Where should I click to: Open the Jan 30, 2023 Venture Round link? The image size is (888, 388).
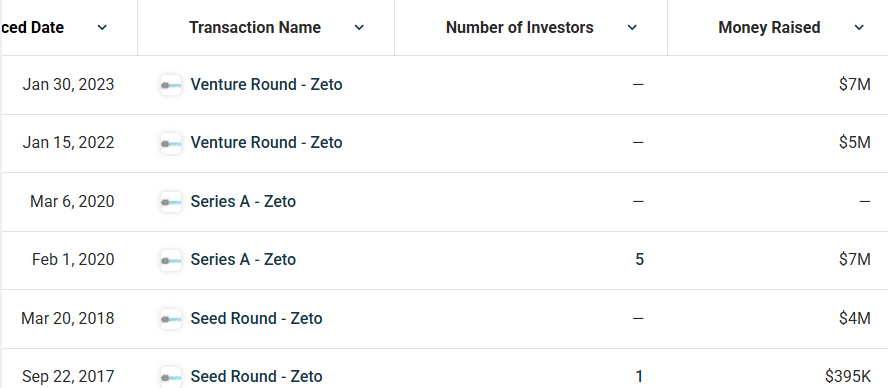266,84
